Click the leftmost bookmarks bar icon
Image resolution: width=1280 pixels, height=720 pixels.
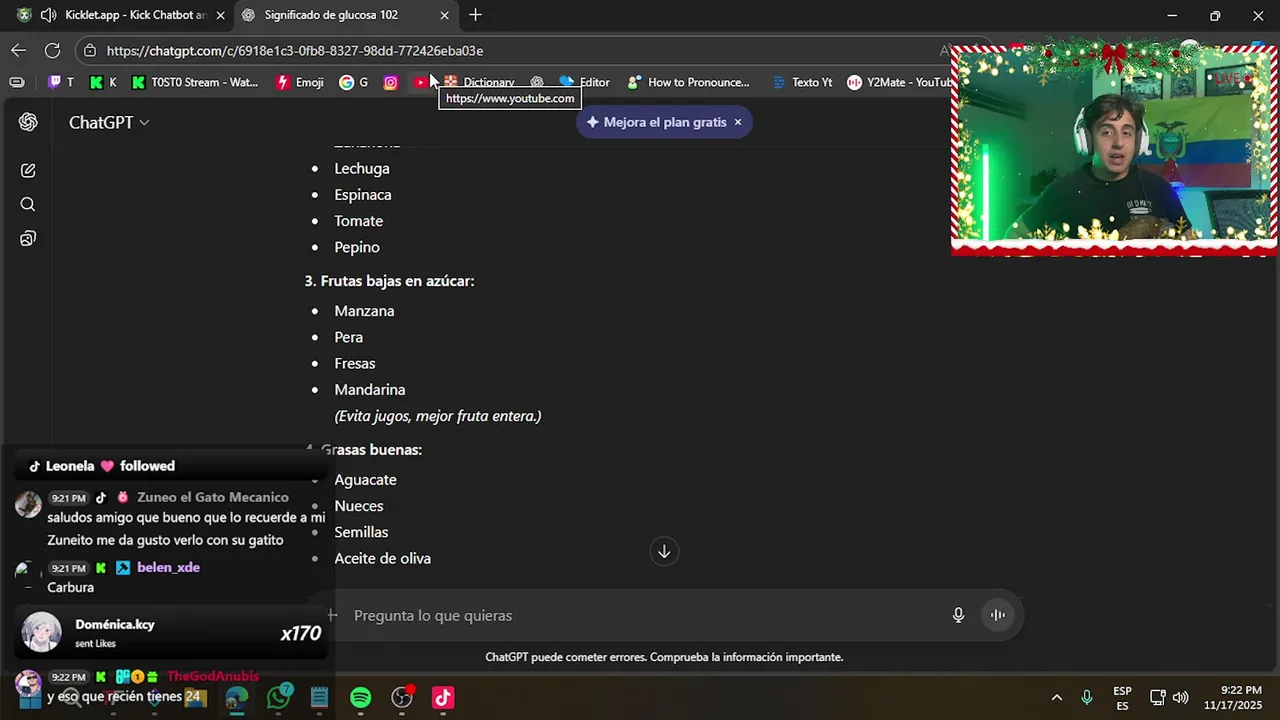[16, 82]
